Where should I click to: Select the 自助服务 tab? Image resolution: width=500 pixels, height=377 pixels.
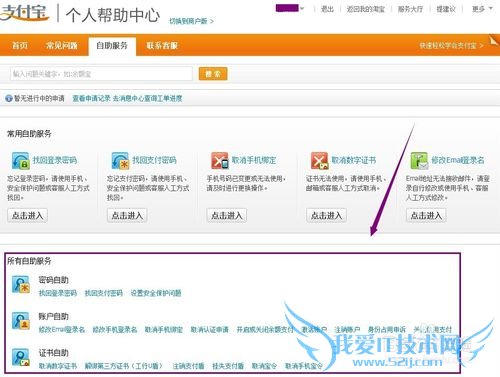coord(112,46)
